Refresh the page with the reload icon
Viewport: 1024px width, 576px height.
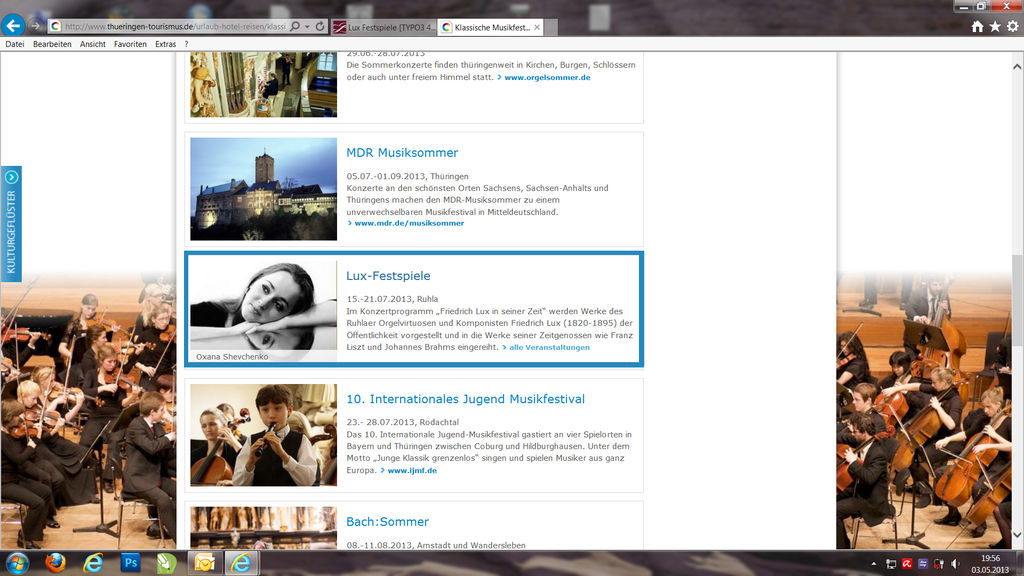[x=320, y=26]
